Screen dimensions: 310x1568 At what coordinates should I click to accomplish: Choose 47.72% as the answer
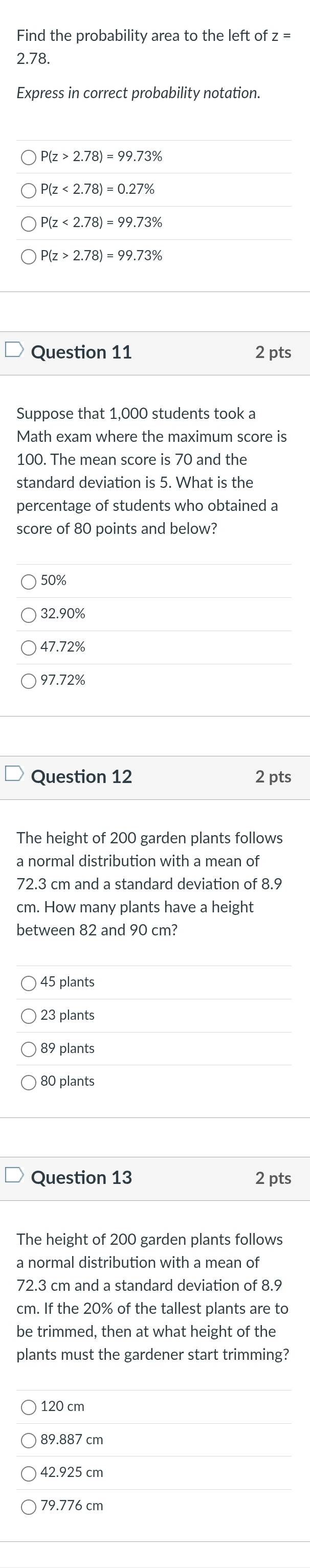(29, 648)
